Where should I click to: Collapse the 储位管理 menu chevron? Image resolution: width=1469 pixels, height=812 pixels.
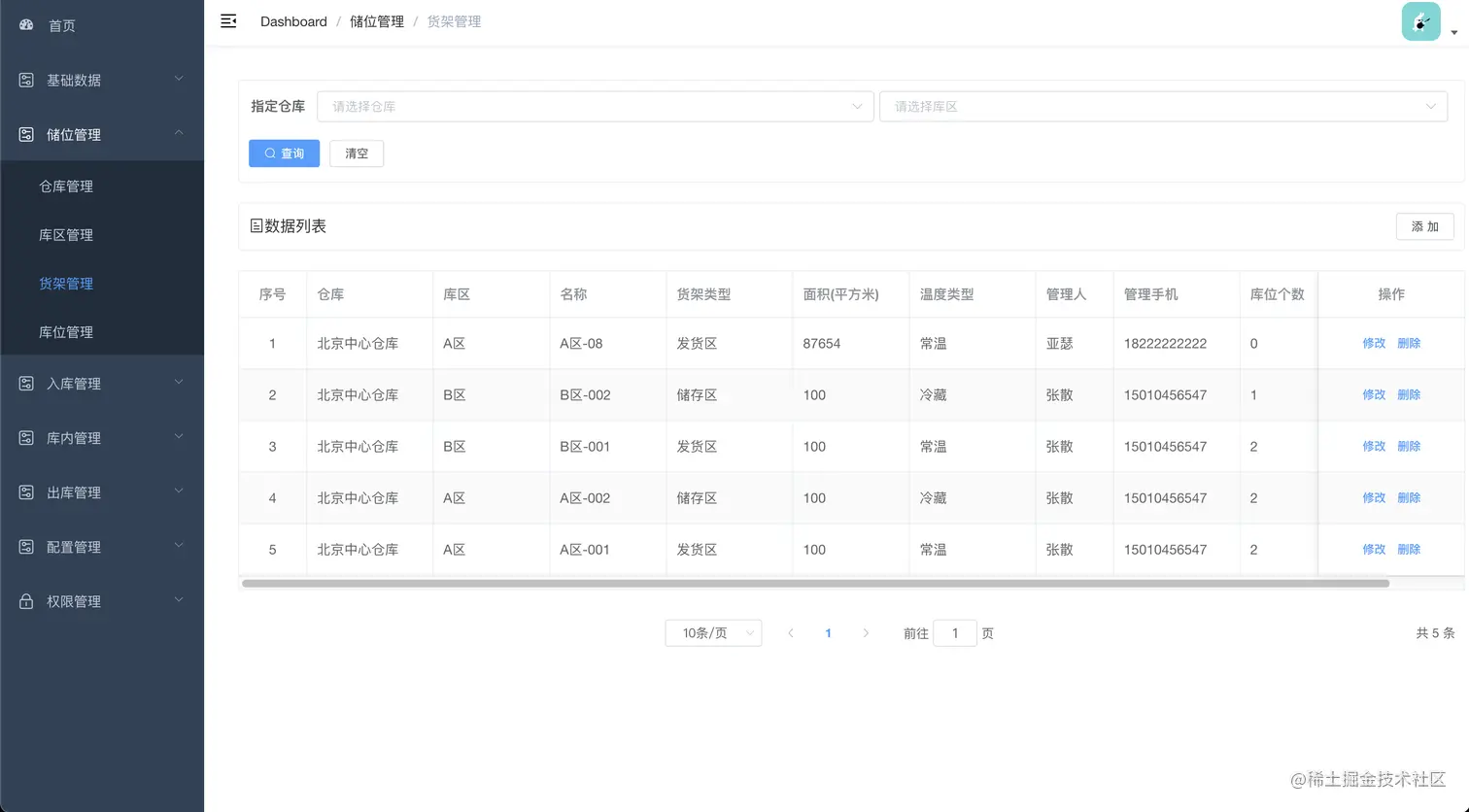[x=179, y=133]
